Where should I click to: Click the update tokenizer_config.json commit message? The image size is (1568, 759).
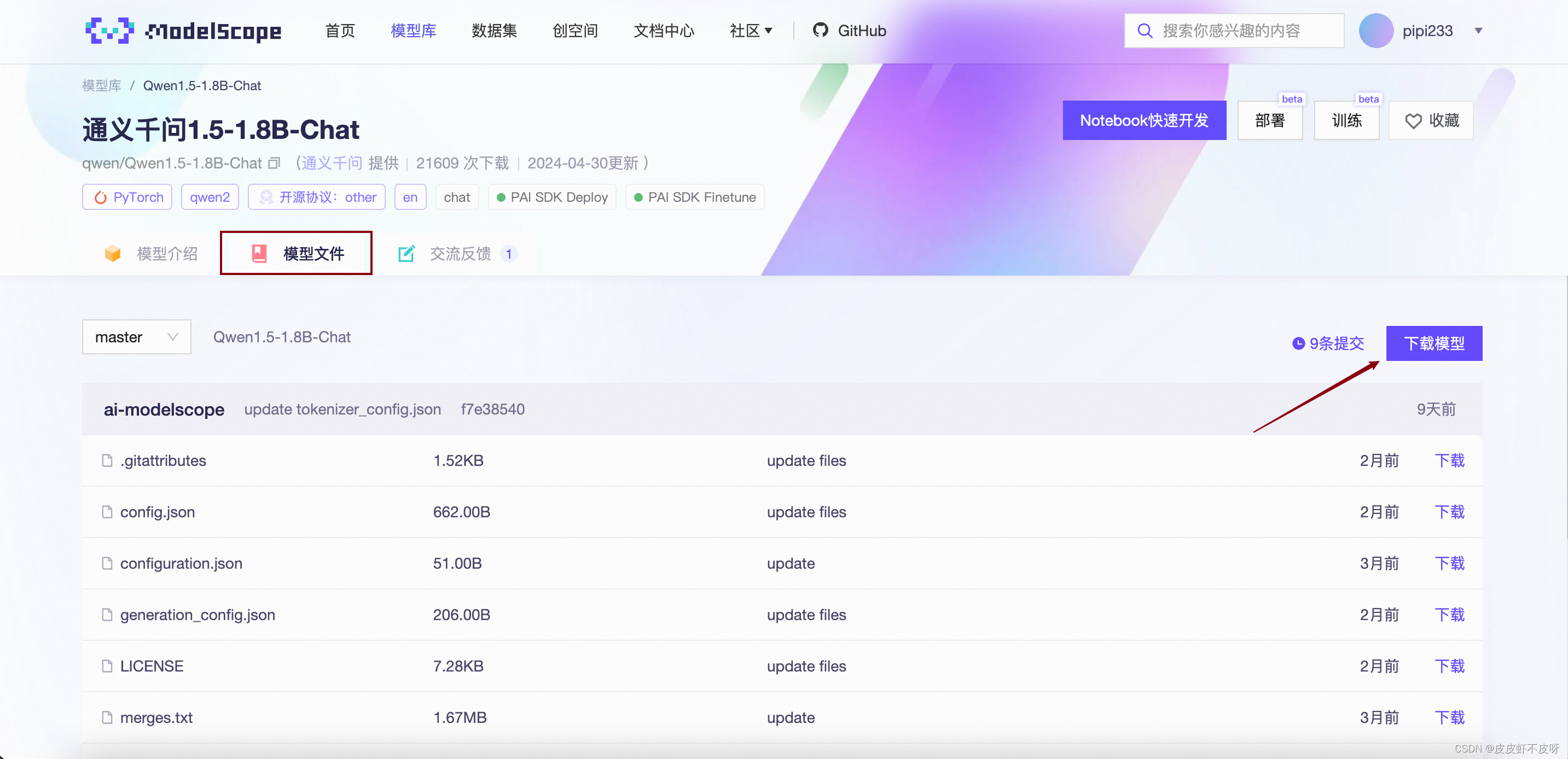point(342,408)
